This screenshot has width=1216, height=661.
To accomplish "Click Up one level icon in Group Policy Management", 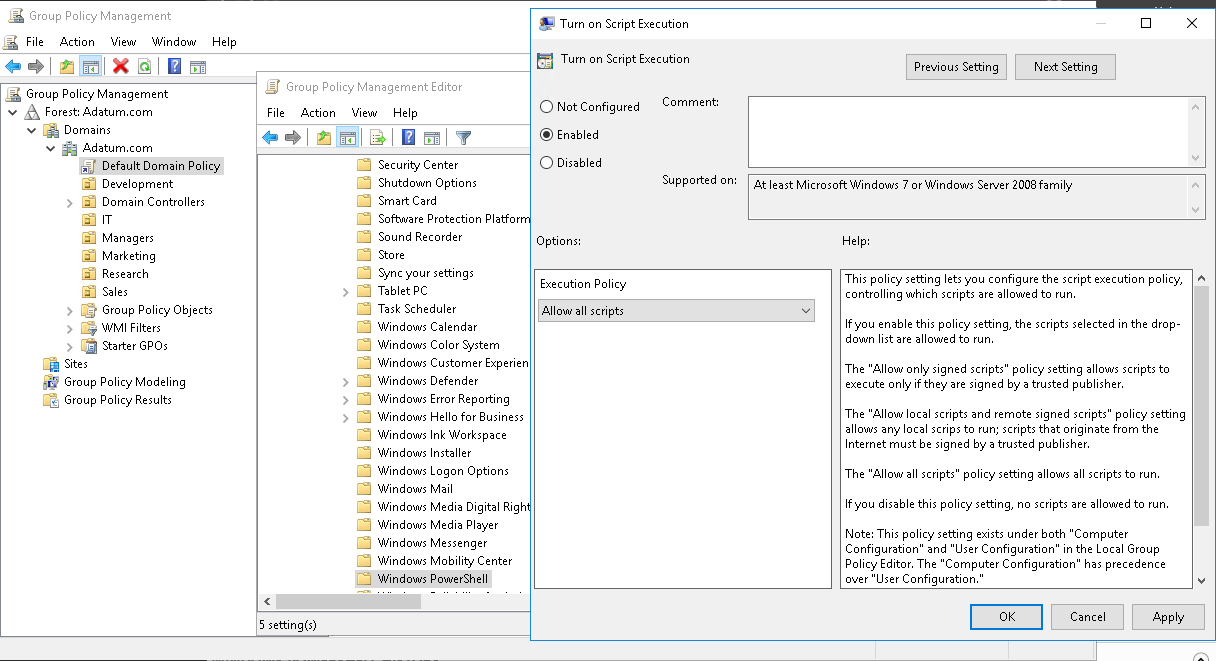I will click(67, 67).
